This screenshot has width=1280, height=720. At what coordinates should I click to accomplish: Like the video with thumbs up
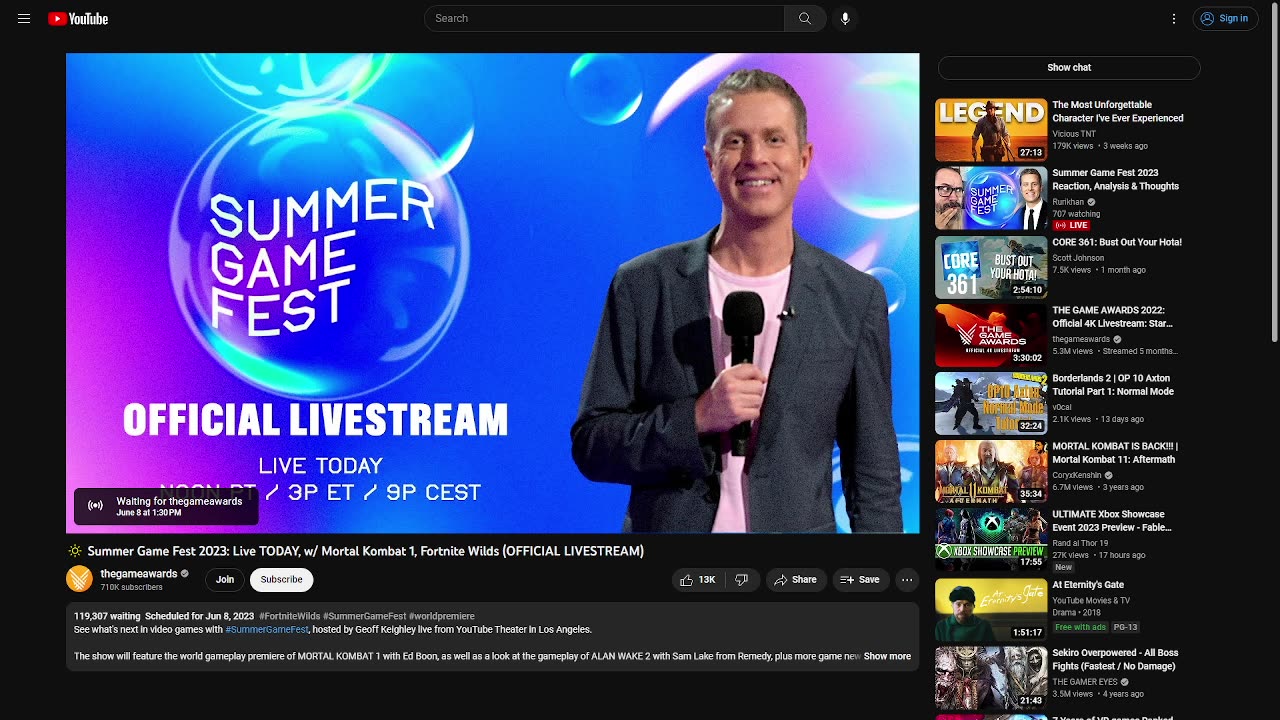[x=697, y=580]
